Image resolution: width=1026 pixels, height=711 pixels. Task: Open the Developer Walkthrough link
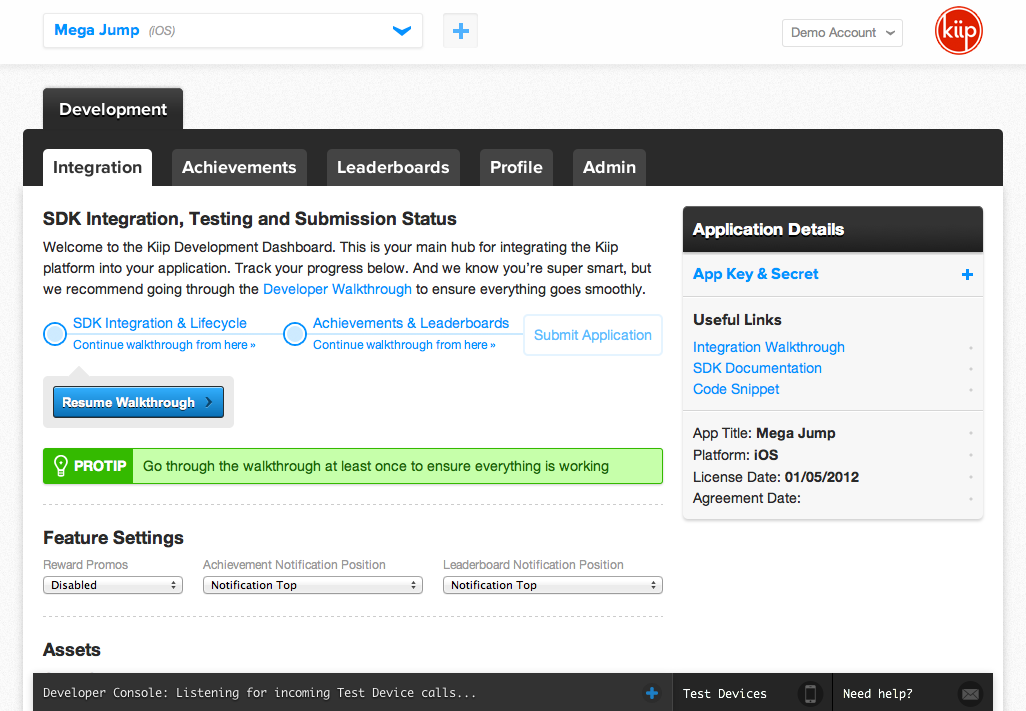(x=337, y=289)
